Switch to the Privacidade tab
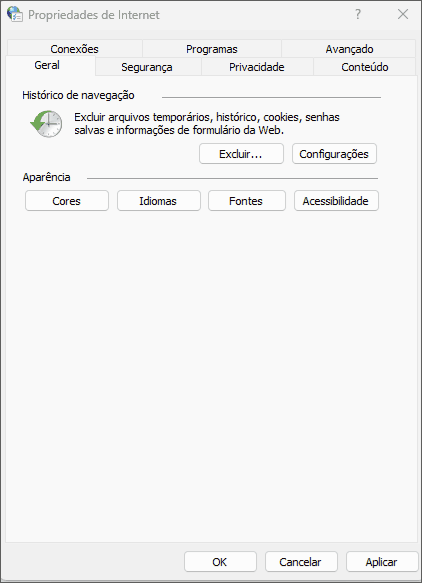 (257, 67)
